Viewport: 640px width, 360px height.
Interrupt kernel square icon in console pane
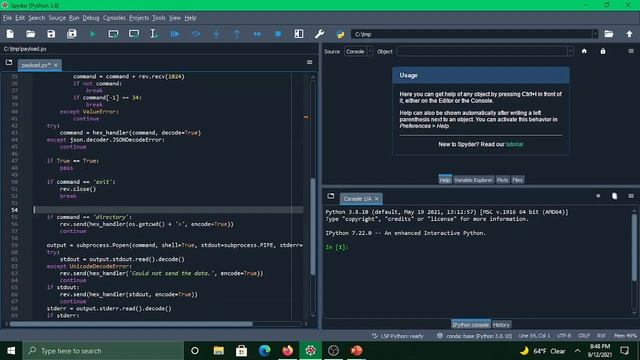pyautogui.click(x=598, y=196)
